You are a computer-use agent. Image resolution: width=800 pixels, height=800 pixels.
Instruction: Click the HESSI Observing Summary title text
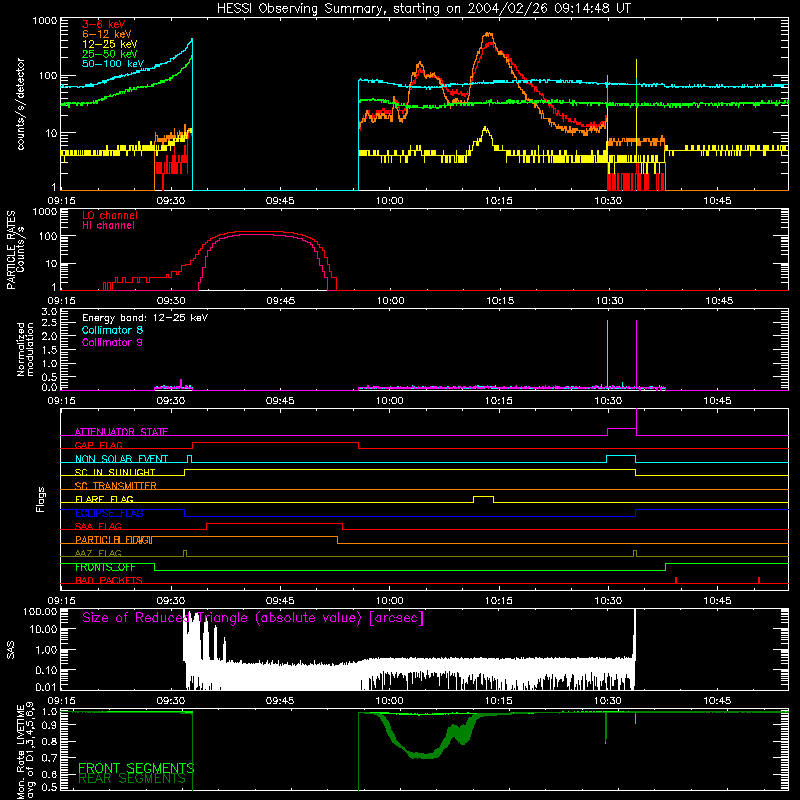423,9
